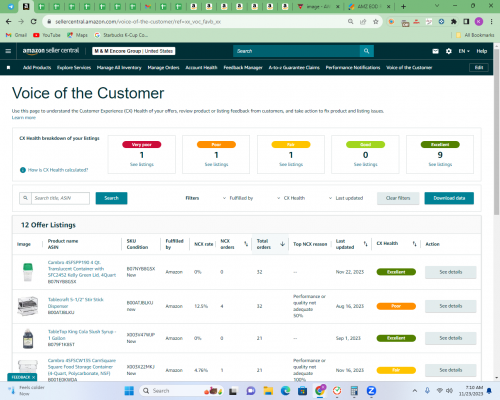Go to Manage All Inventory

[119, 67]
